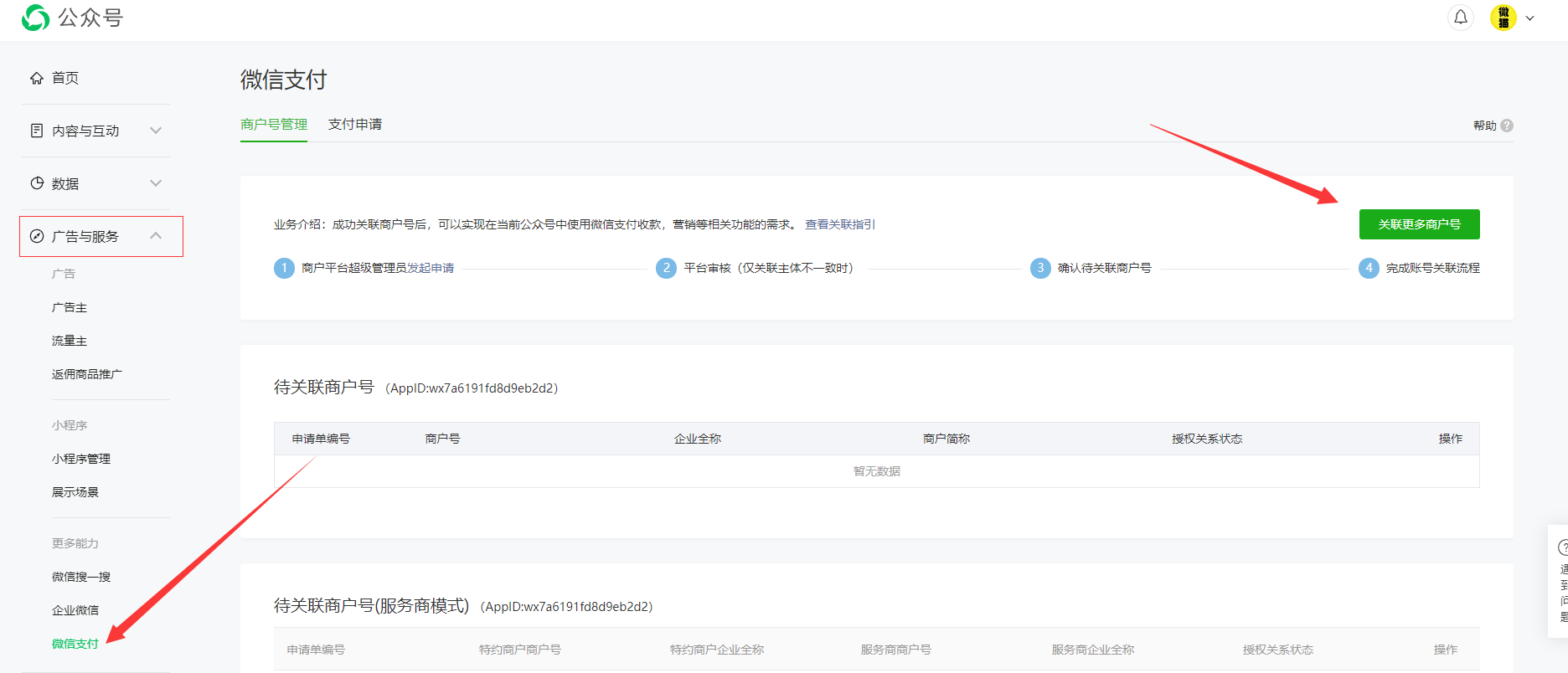Open 流量主 in sidebar
This screenshot has width=1568, height=673.
coord(70,341)
